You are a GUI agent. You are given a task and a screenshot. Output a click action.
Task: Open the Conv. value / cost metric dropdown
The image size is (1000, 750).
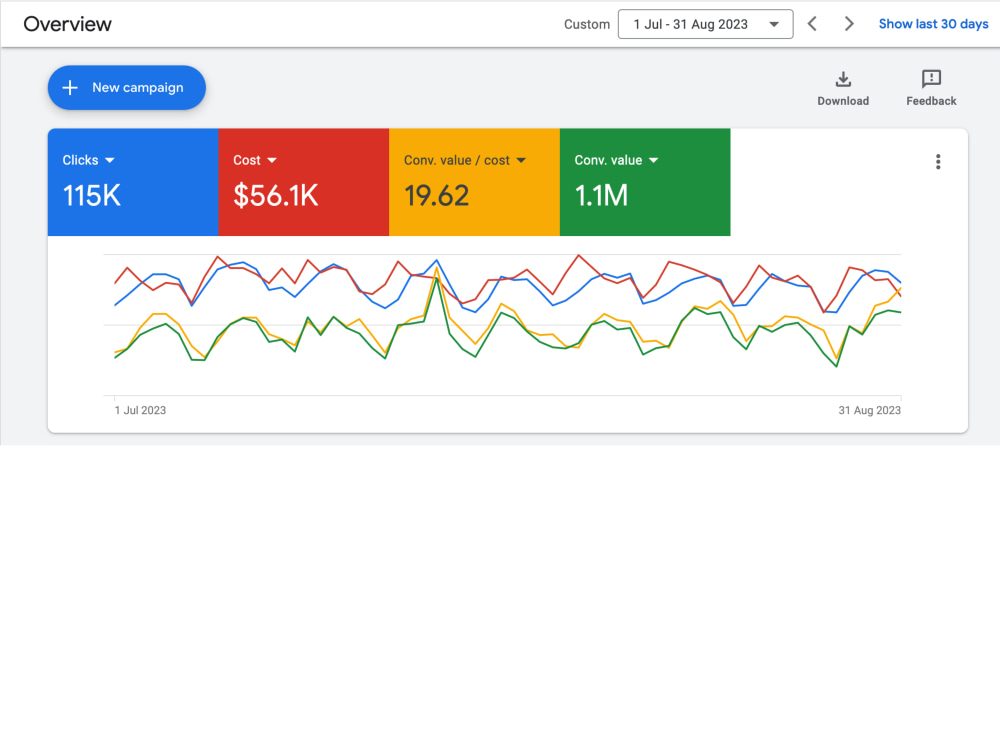(x=465, y=160)
